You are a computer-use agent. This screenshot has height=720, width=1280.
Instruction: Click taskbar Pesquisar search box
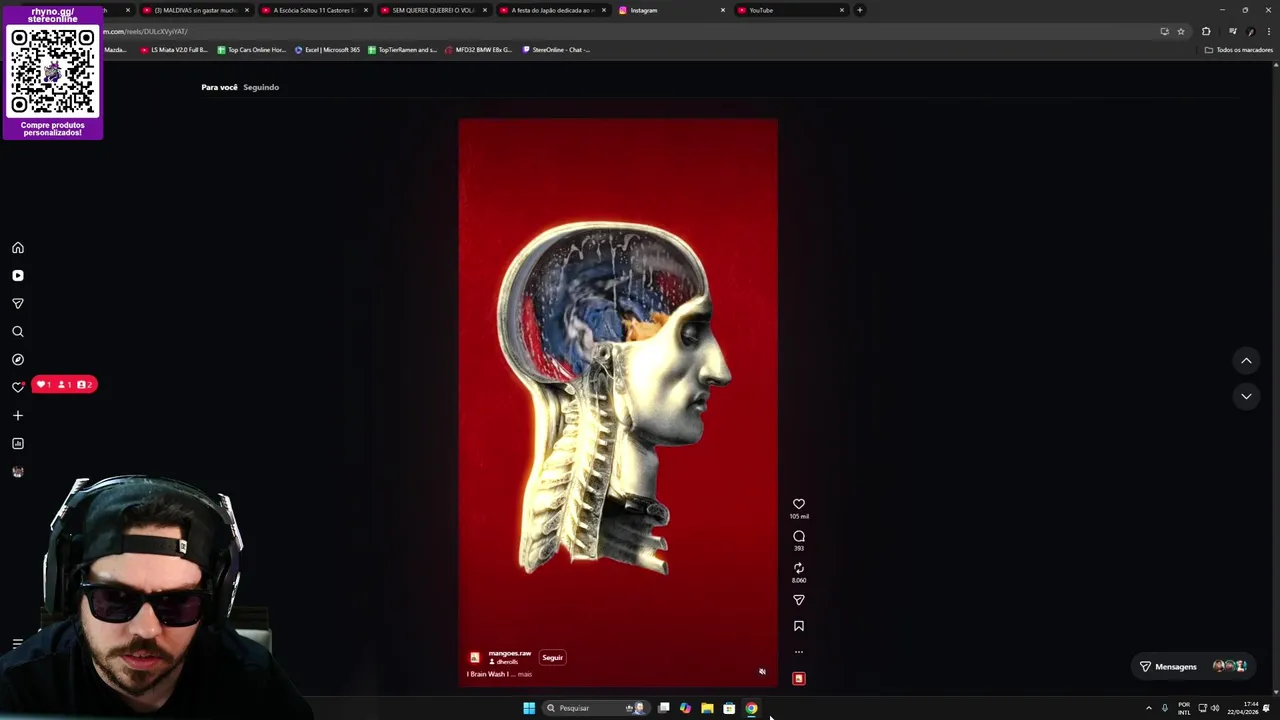point(596,709)
